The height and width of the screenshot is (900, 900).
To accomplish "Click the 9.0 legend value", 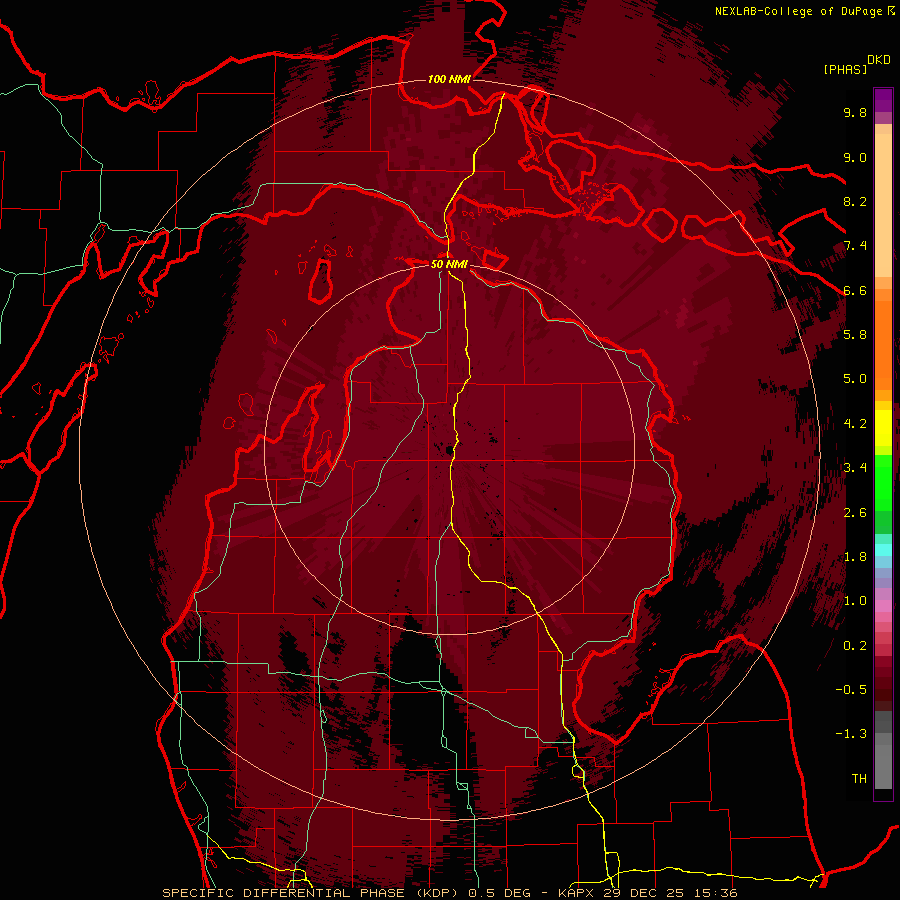I will [x=855, y=157].
